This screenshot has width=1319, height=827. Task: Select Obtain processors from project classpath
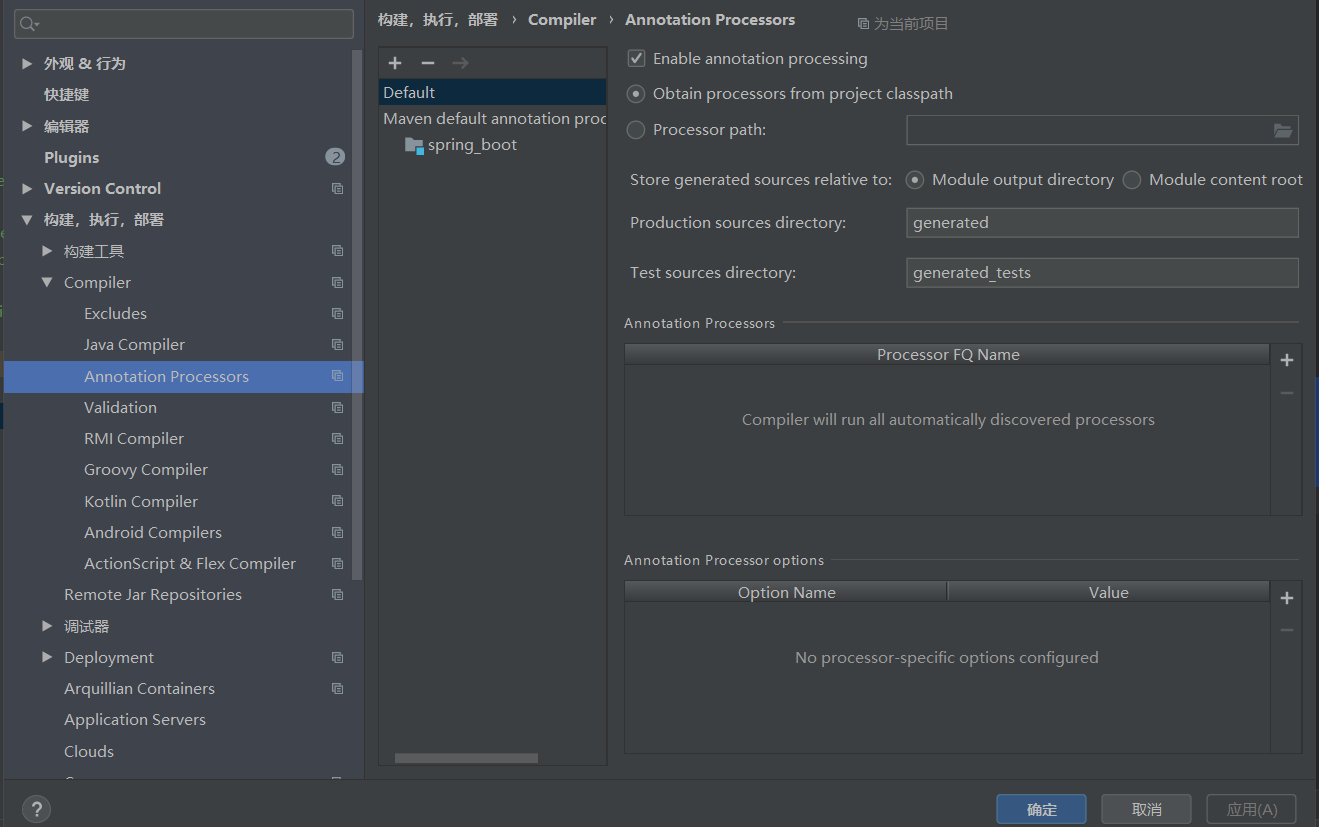point(635,94)
